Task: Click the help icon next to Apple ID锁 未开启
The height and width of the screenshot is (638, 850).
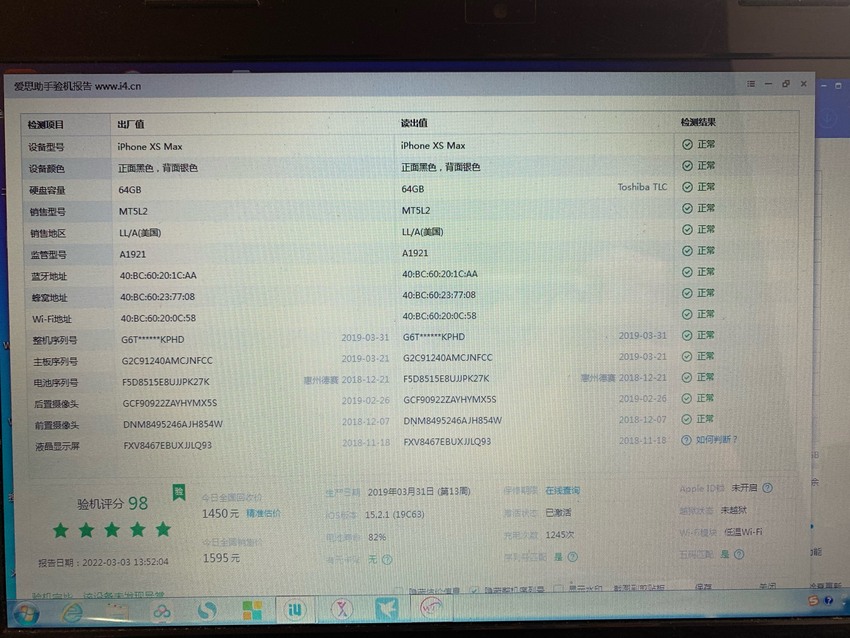Action: (767, 488)
